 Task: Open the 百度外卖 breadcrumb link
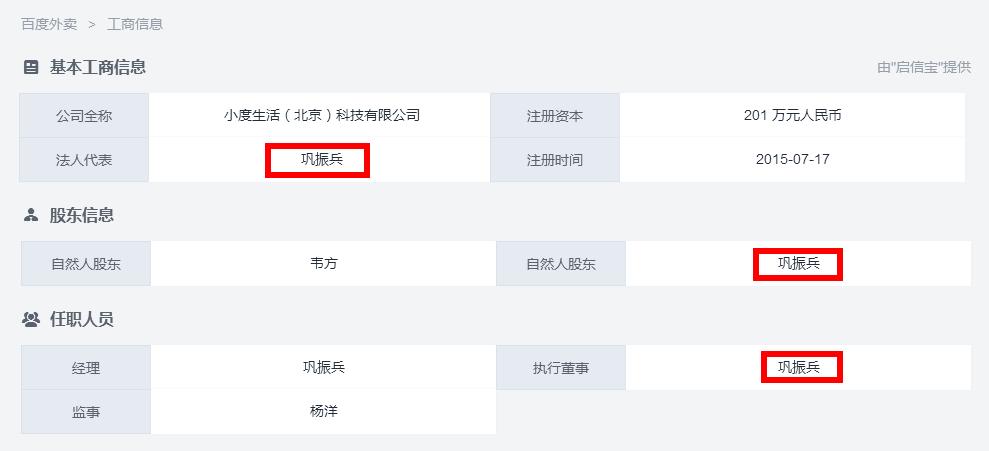click(x=49, y=25)
